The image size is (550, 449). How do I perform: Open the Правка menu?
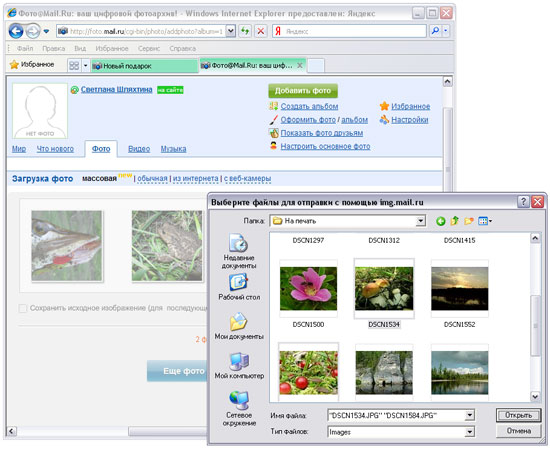coord(54,48)
